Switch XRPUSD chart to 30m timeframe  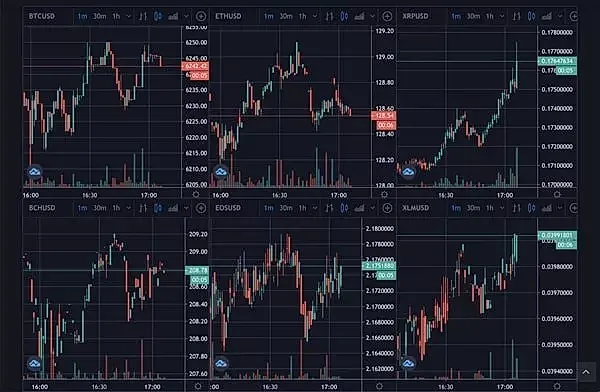(x=473, y=16)
